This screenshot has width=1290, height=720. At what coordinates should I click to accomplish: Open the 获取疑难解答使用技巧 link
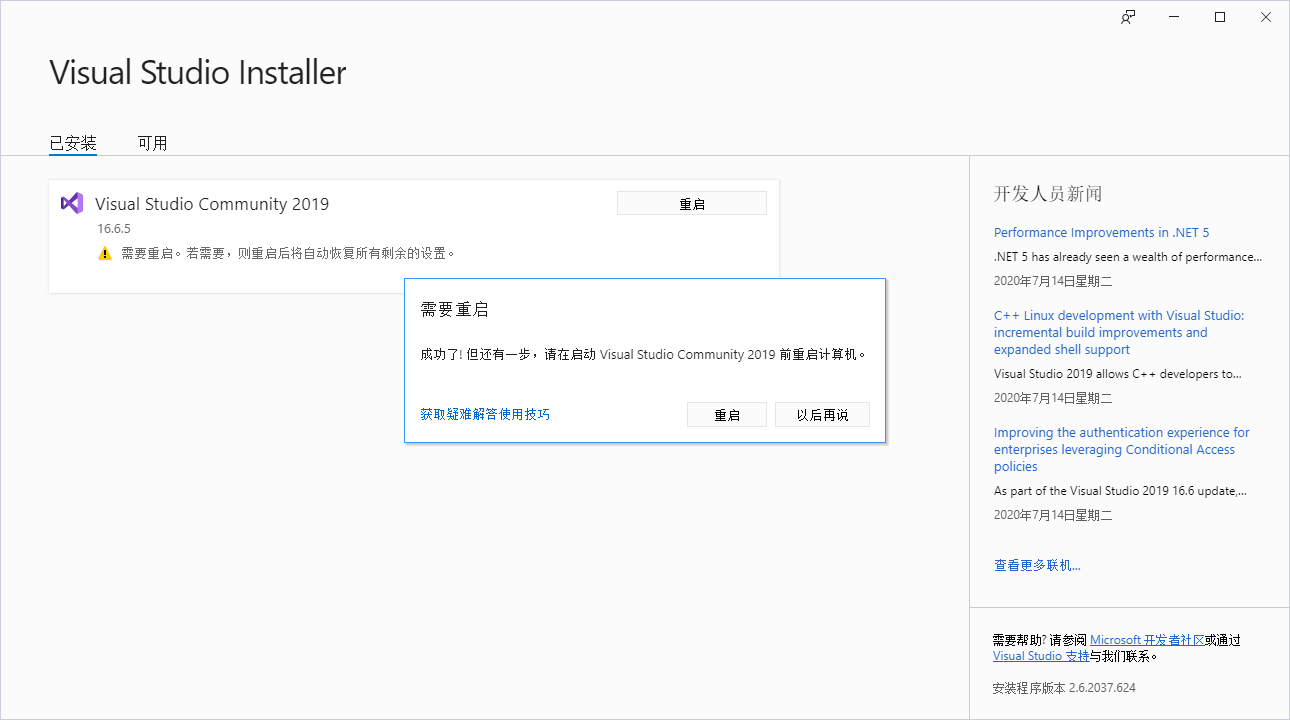485,414
